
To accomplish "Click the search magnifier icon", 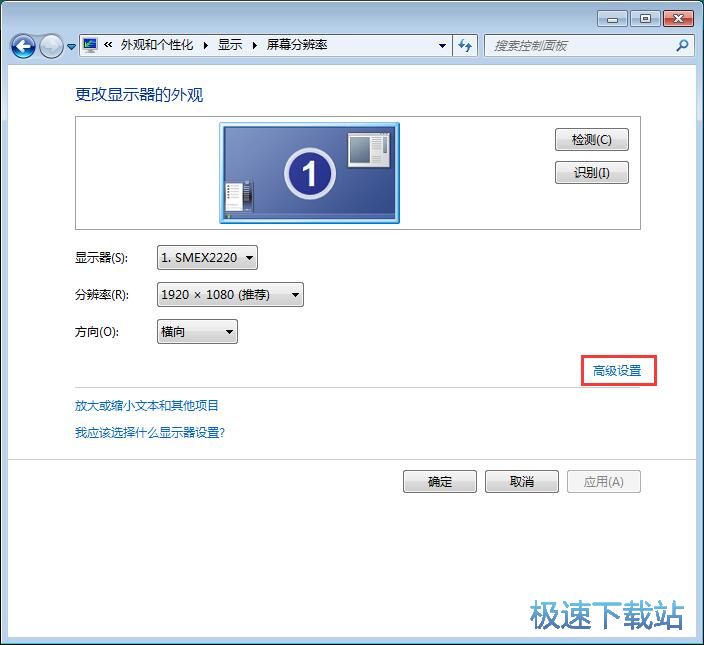I will coord(682,45).
